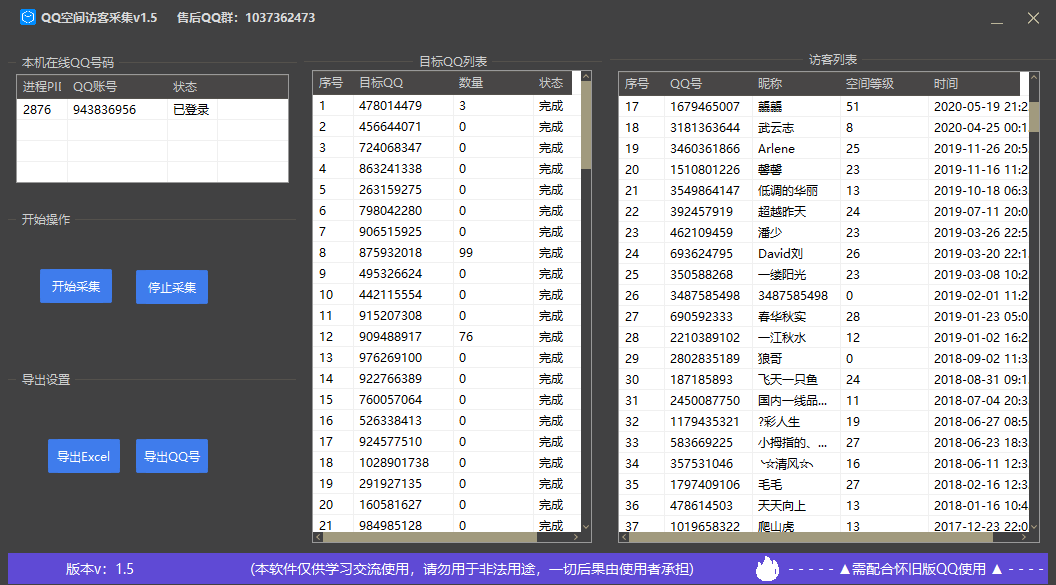Viewport: 1056px width, 585px height.
Task: Select target QQ row 875932018
Action: tap(390, 253)
